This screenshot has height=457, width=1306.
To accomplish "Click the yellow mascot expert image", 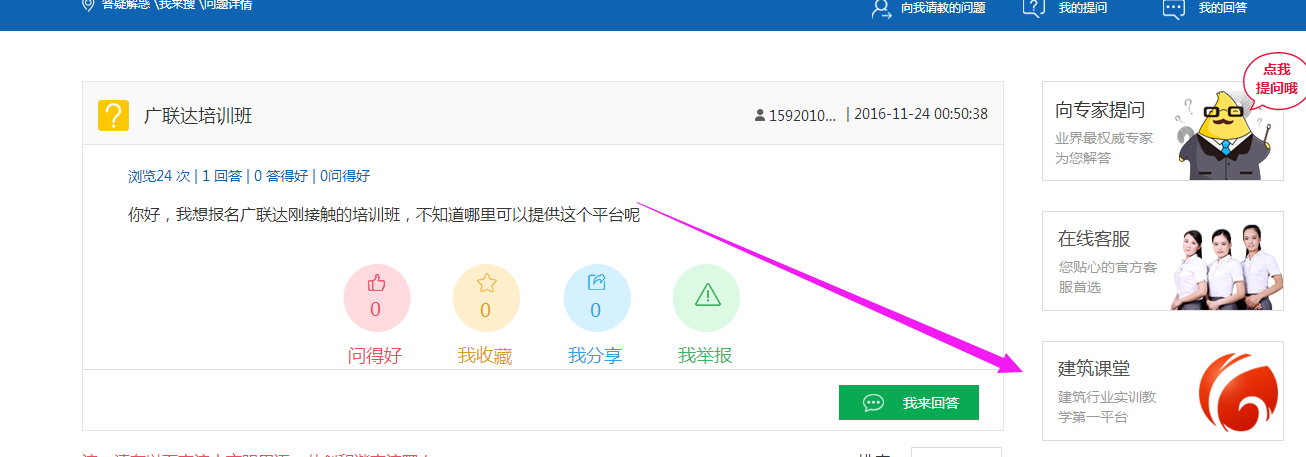I will (x=1222, y=133).
